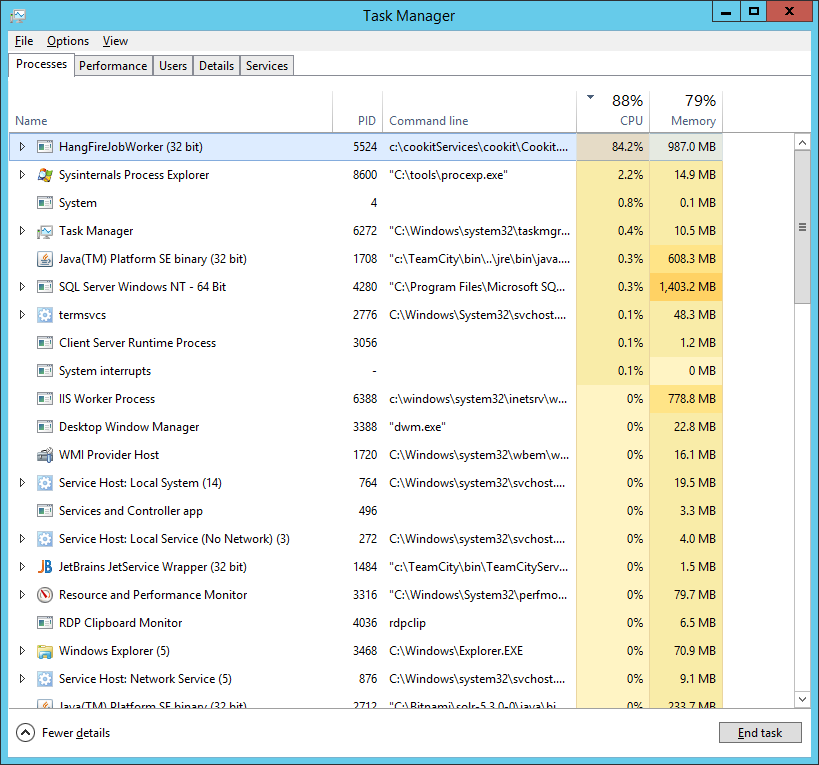The height and width of the screenshot is (765, 819).
Task: Click the Windows Explorer folder icon
Action: (45, 651)
